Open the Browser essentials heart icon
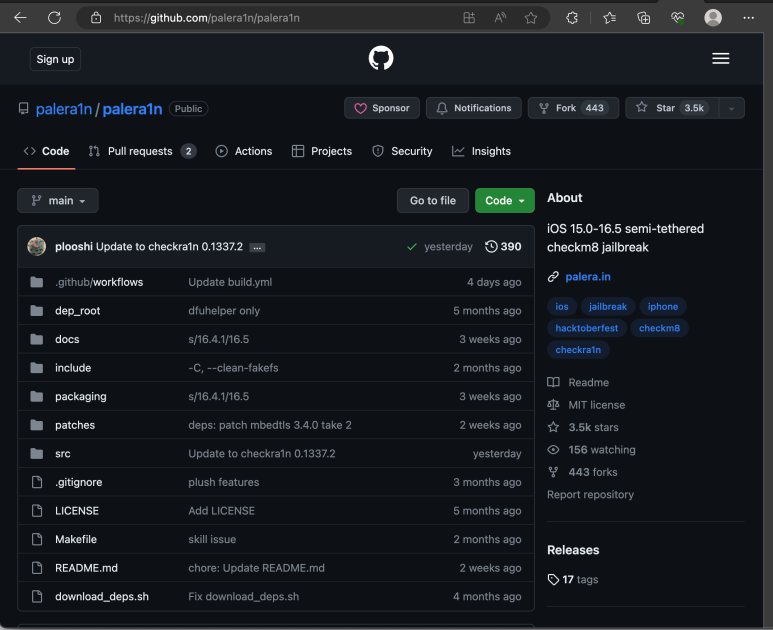This screenshot has width=773, height=630. point(677,18)
